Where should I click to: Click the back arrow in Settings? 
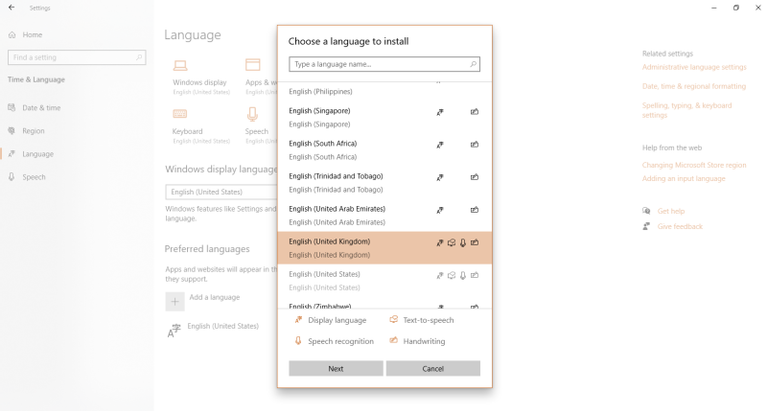pyautogui.click(x=11, y=8)
